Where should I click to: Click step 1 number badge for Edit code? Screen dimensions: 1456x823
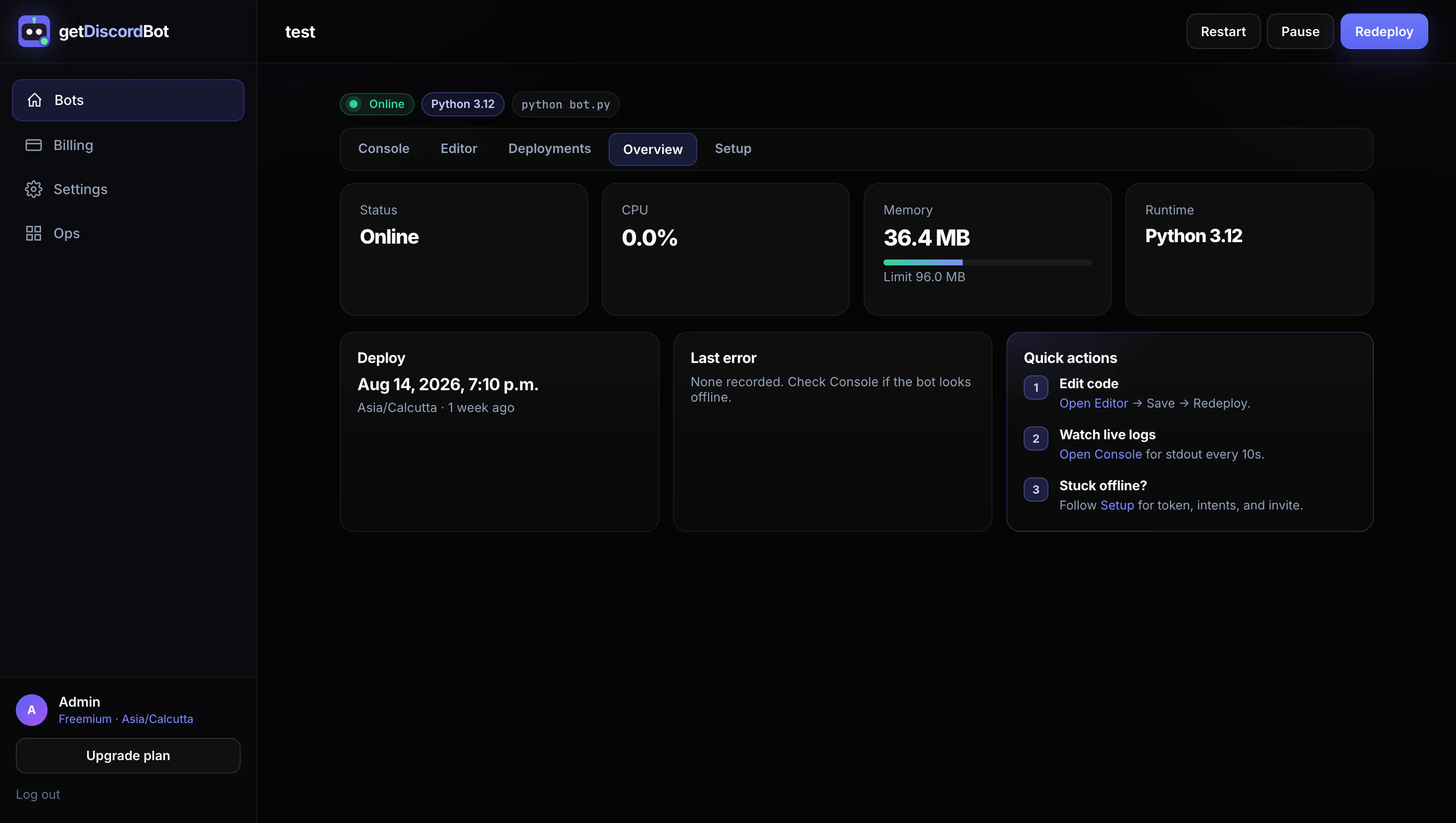tap(1036, 388)
